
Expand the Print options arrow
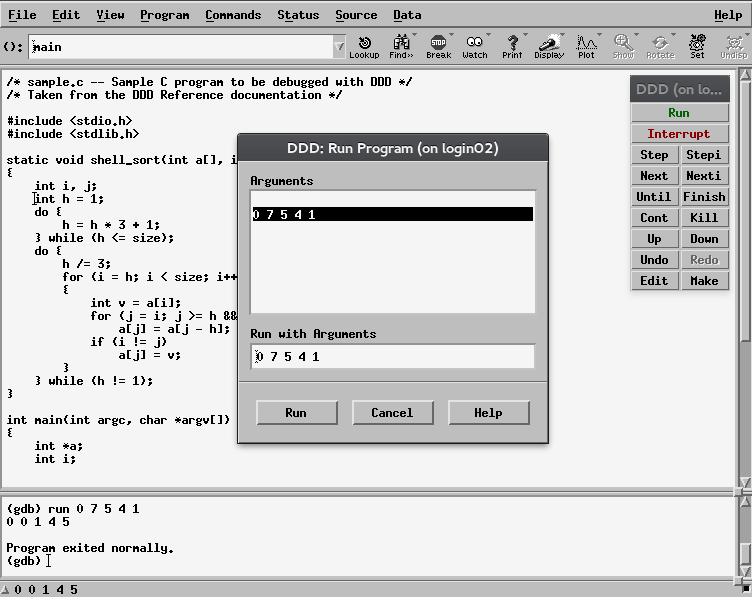525,35
